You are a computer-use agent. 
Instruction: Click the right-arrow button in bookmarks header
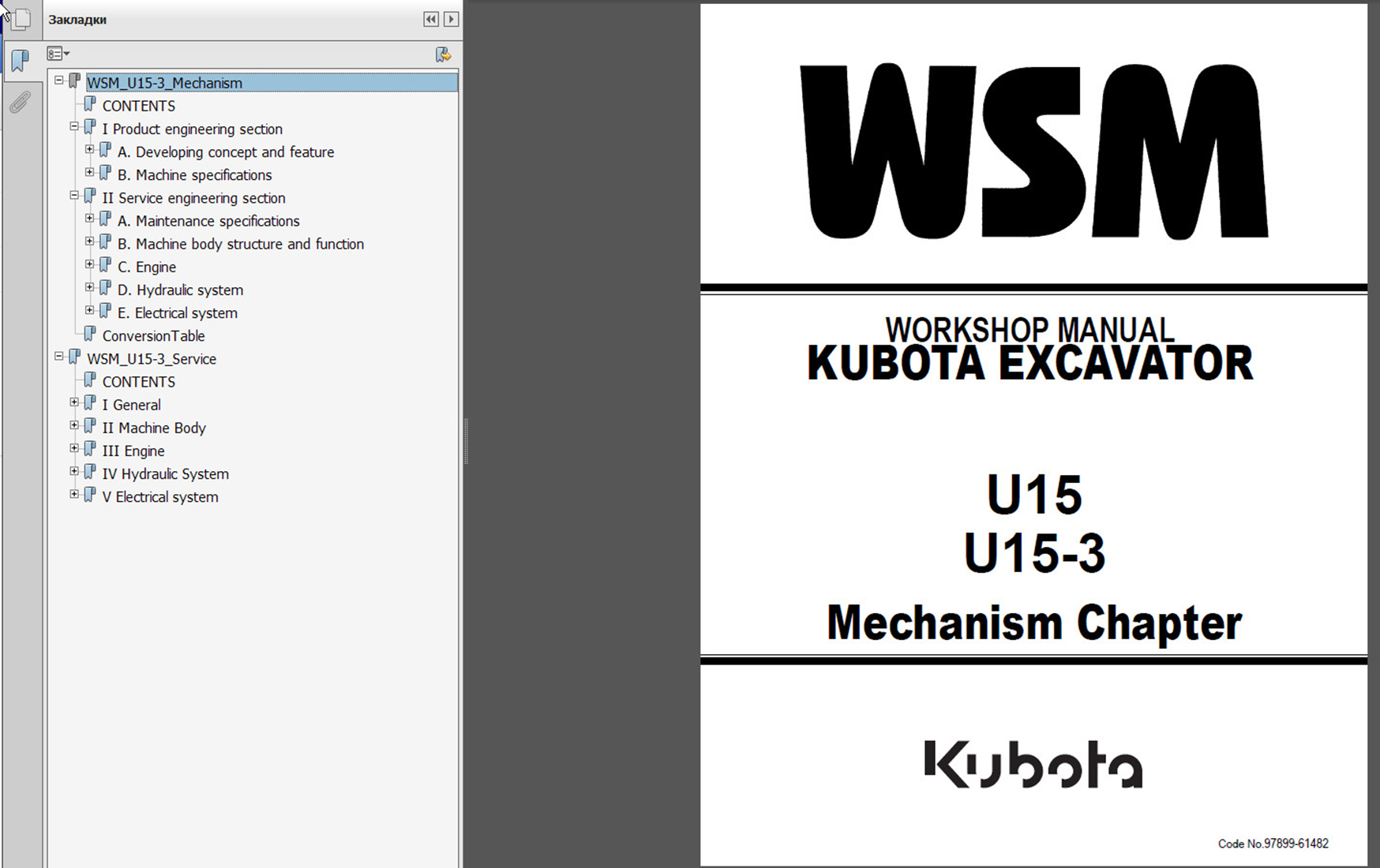(x=451, y=19)
